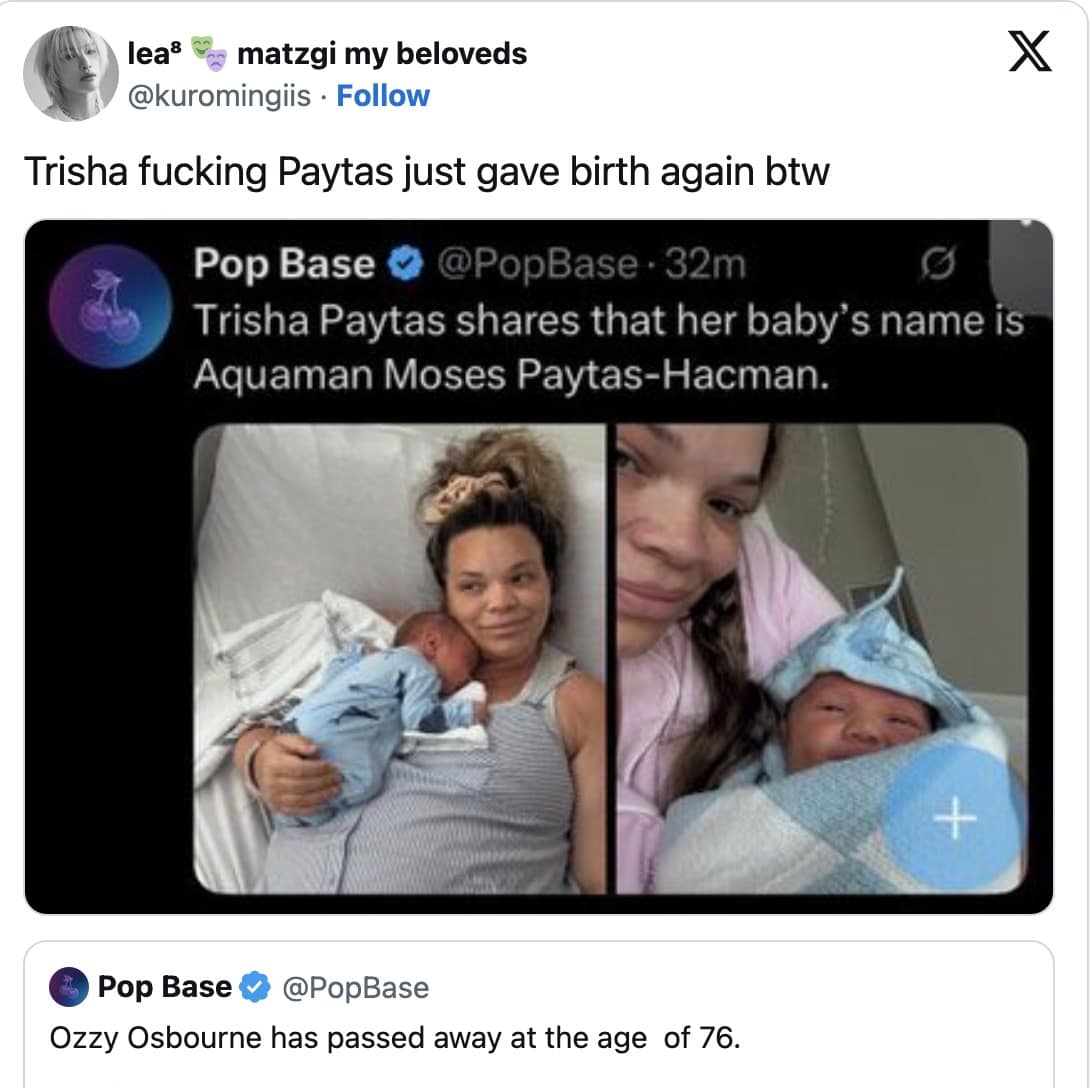The image size is (1090, 1088).
Task: Click display name "matzgi my beloveds"
Action: pos(382,54)
